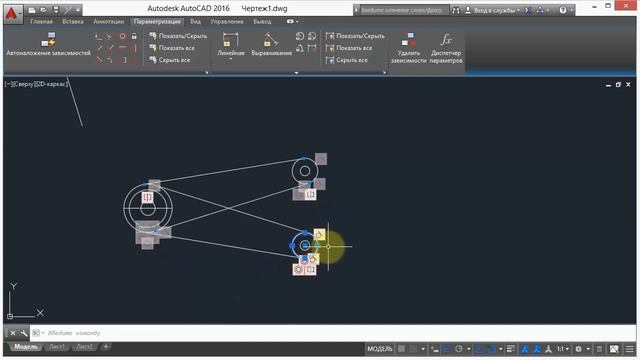Open the Главная ribbon tab
The width and height of the screenshot is (640, 360).
pyautogui.click(x=41, y=21)
